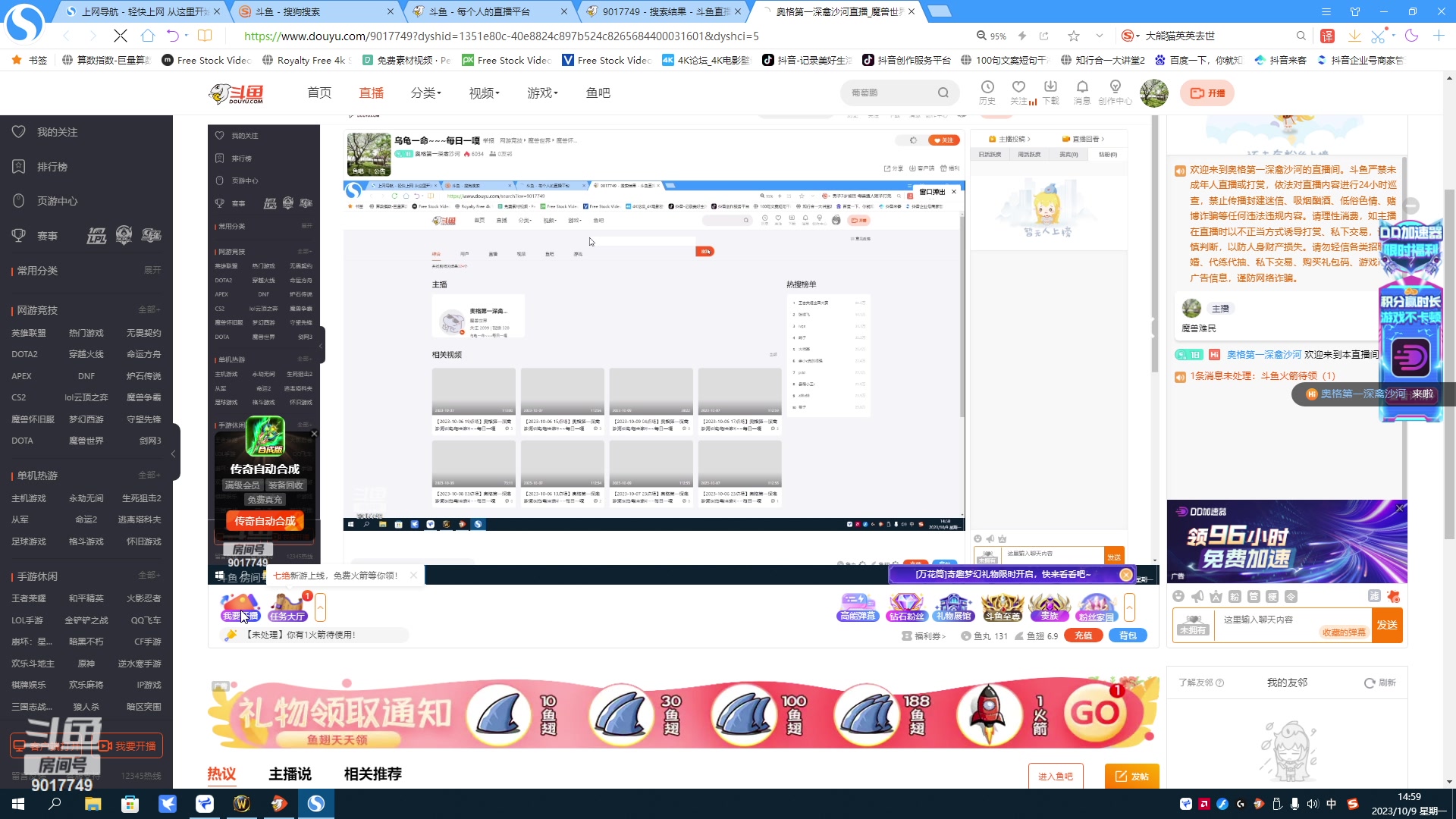Open Windows Start menu

pyautogui.click(x=18, y=804)
